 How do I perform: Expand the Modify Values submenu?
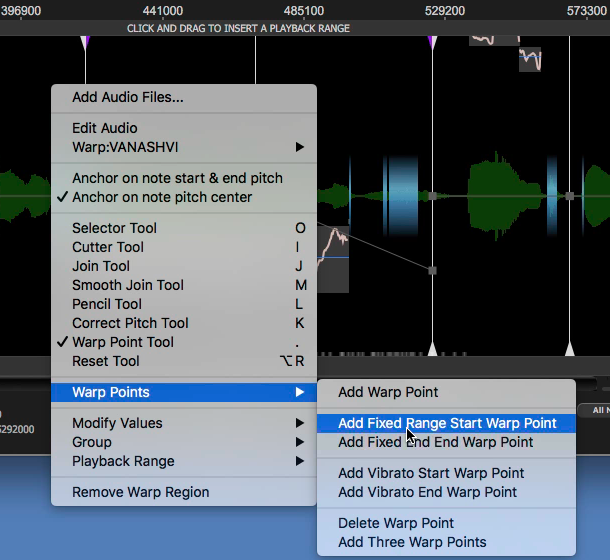117,423
